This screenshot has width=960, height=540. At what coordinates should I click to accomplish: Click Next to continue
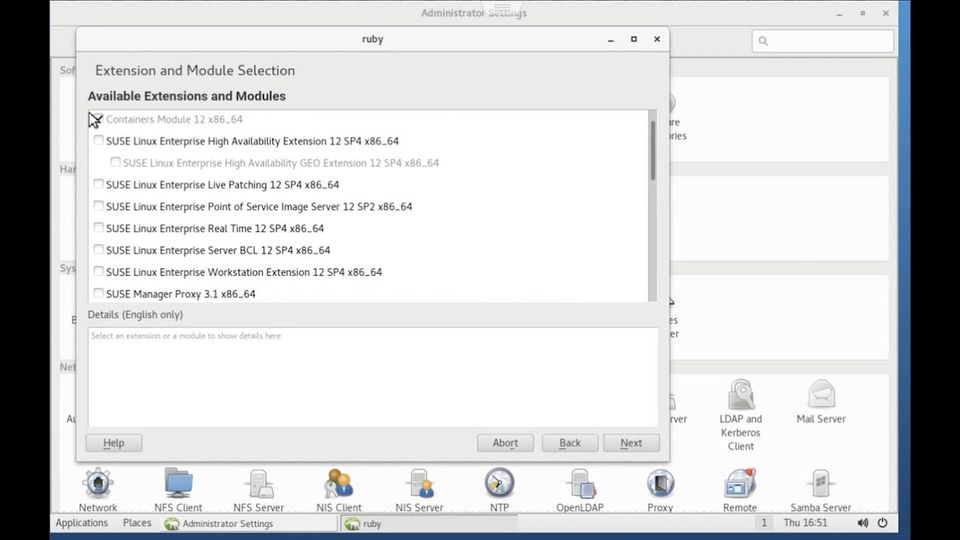coord(631,443)
